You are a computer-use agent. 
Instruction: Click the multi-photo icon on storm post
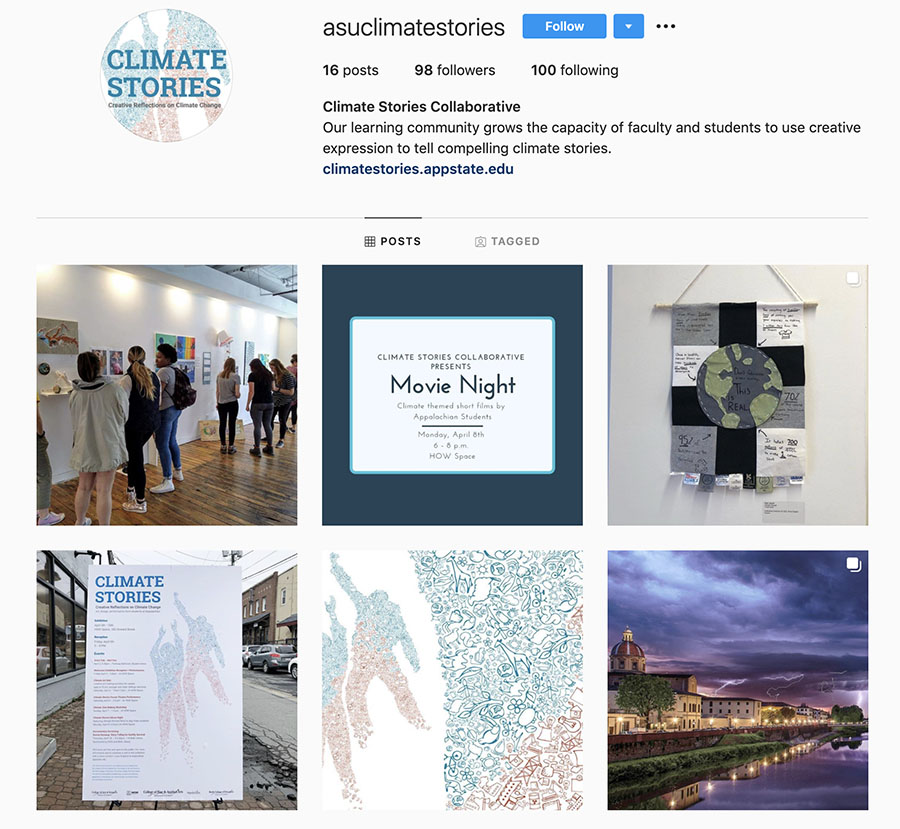(x=853, y=564)
